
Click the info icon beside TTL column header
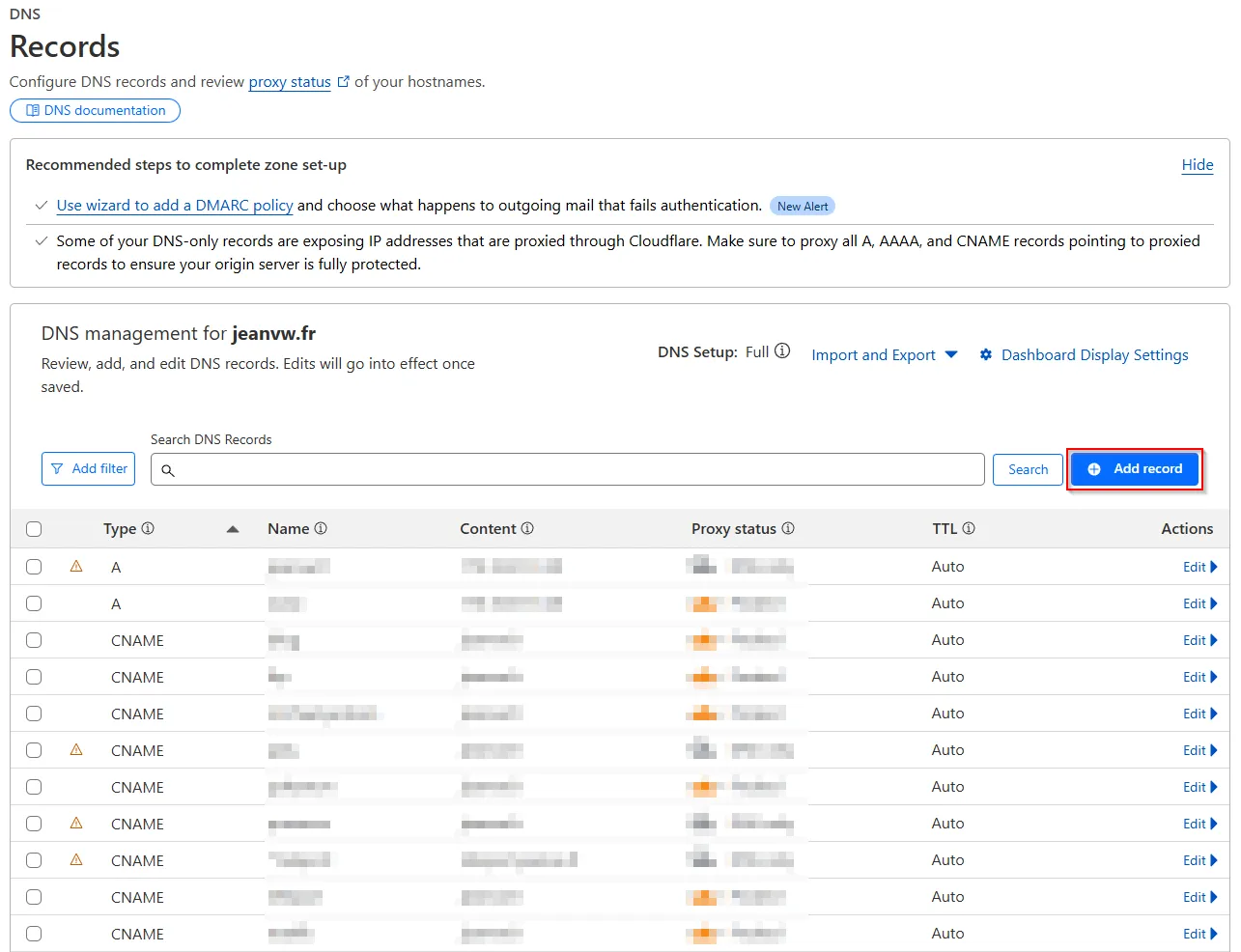pyautogui.click(x=969, y=528)
